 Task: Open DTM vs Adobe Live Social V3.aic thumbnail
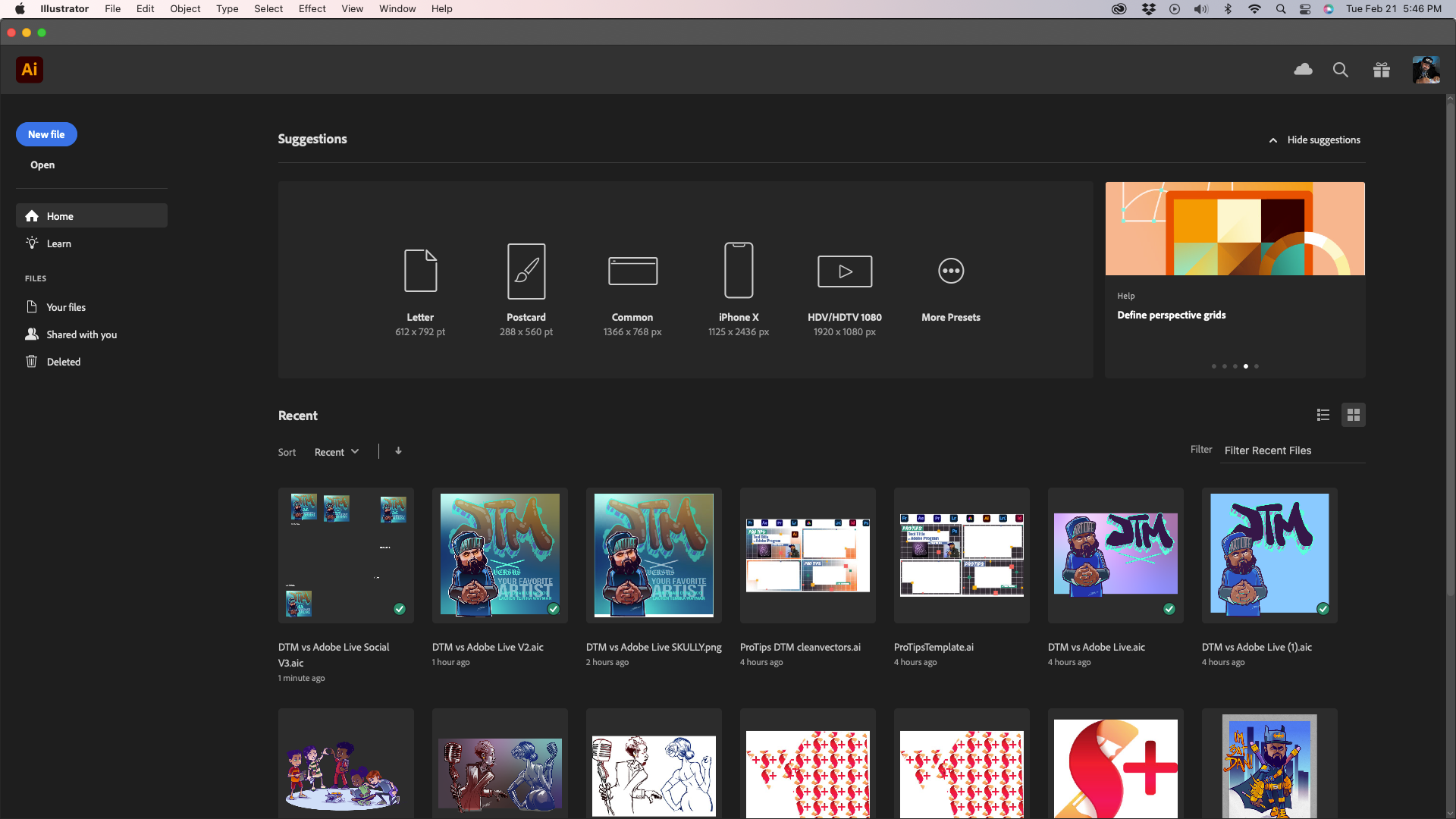tap(346, 555)
